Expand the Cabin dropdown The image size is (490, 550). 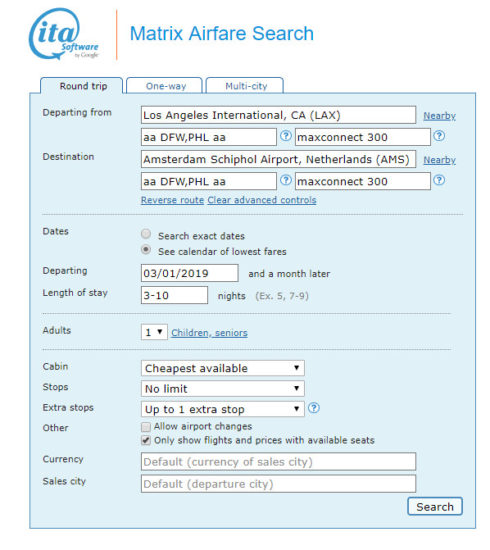coord(223,368)
